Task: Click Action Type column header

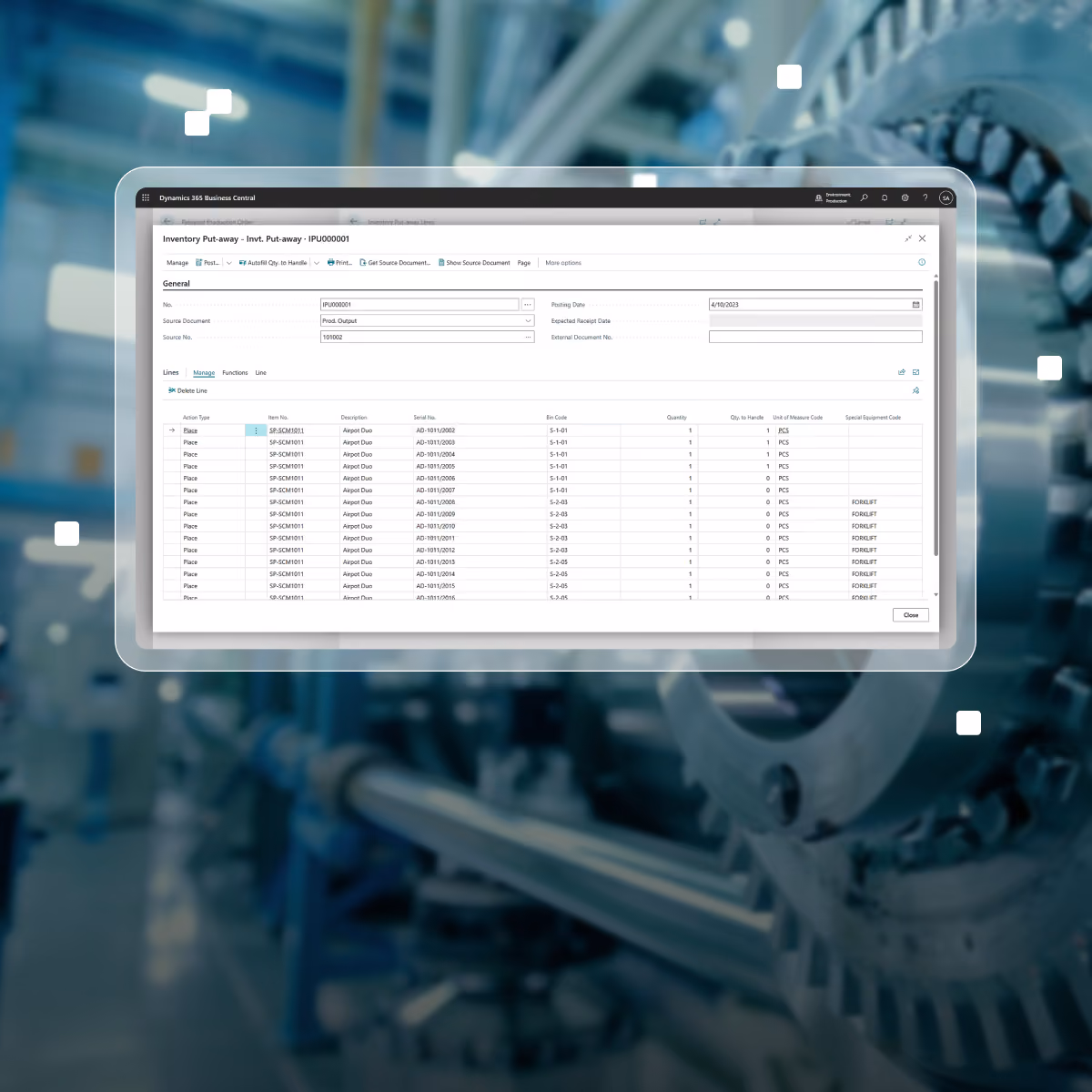Action: 197,418
